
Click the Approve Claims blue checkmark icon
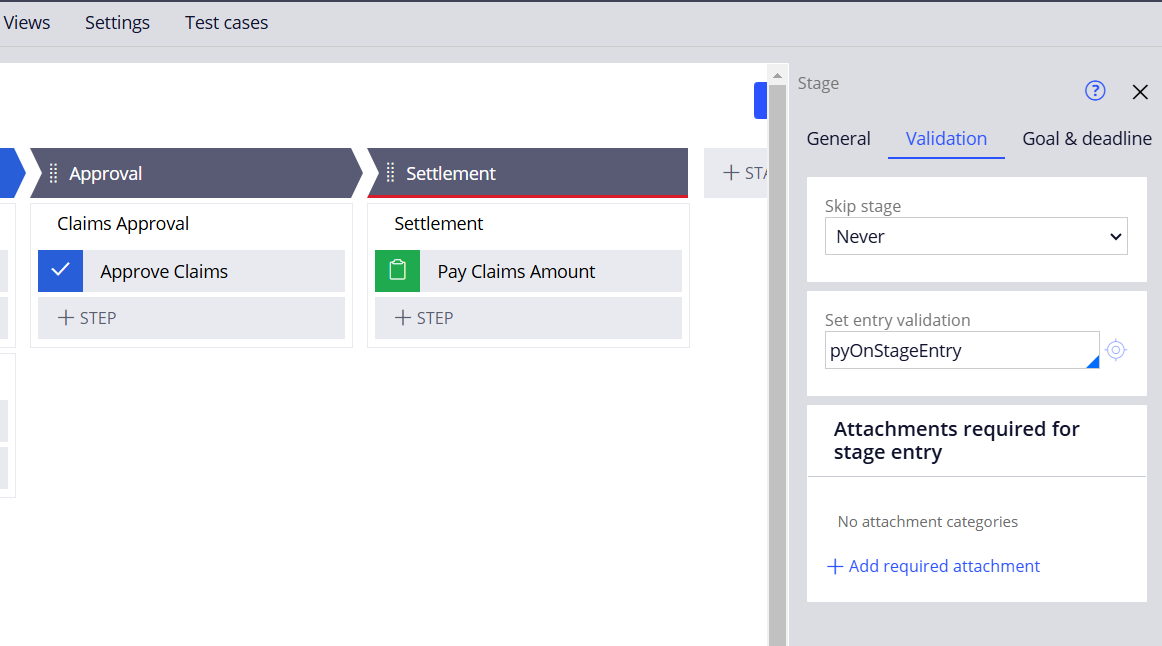pyautogui.click(x=59, y=270)
